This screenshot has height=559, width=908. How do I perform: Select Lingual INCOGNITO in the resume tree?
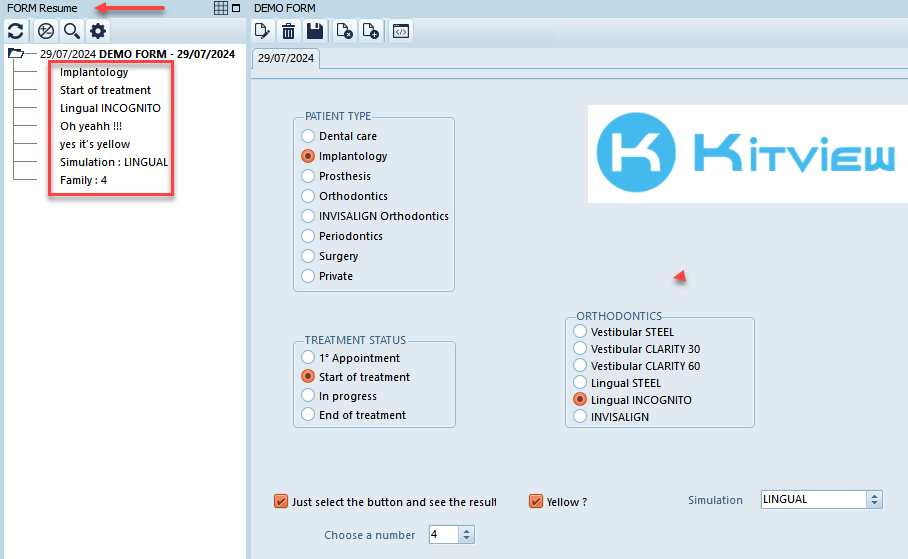[110, 108]
